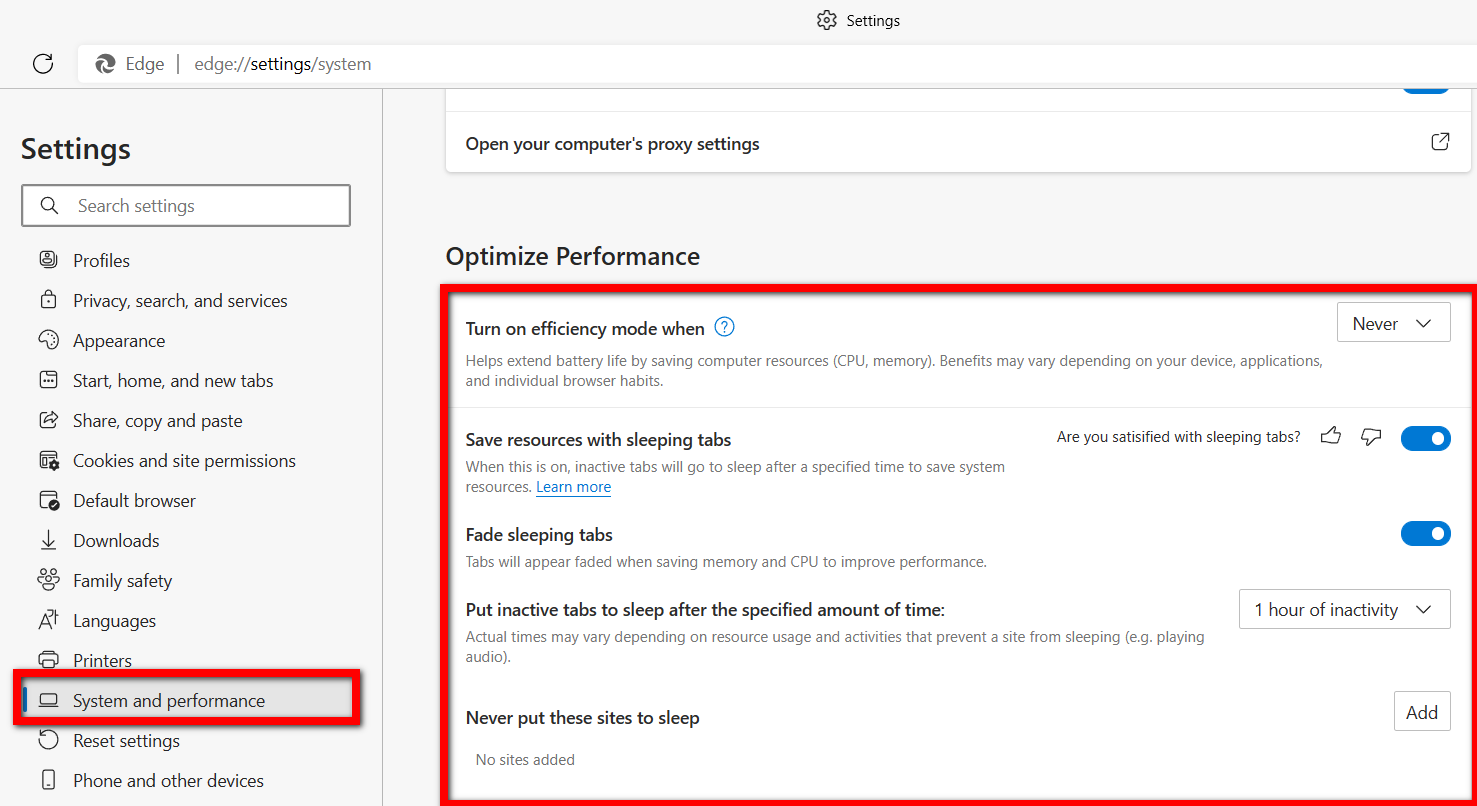Open the efficiency mode Never dropdown
Viewport: 1477px width, 806px height.
(1393, 323)
